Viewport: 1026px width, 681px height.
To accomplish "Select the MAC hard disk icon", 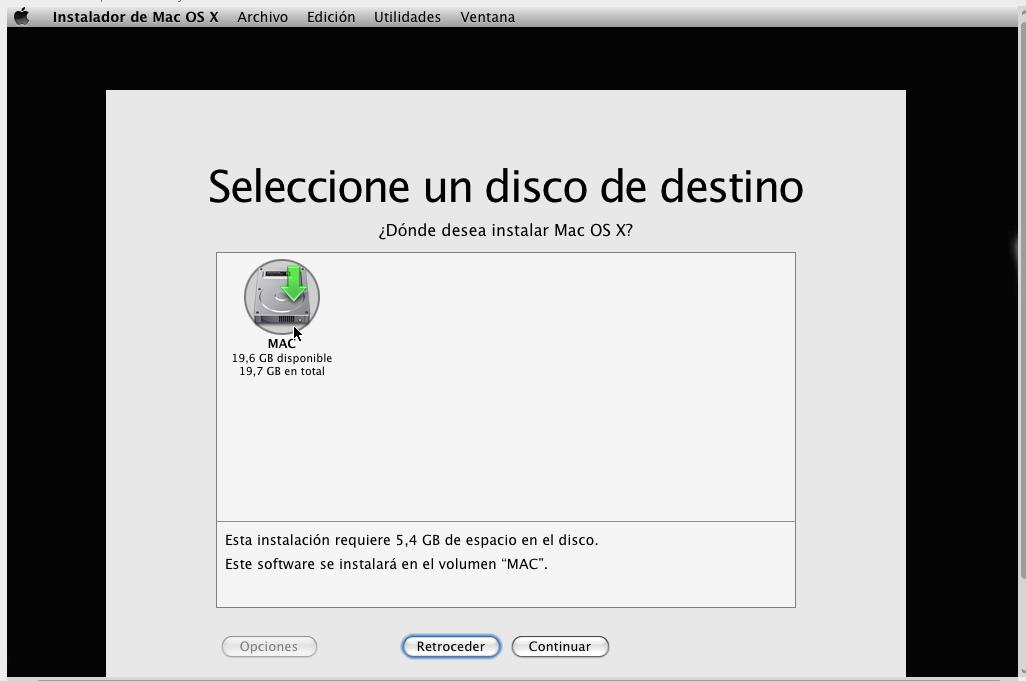I will [282, 297].
